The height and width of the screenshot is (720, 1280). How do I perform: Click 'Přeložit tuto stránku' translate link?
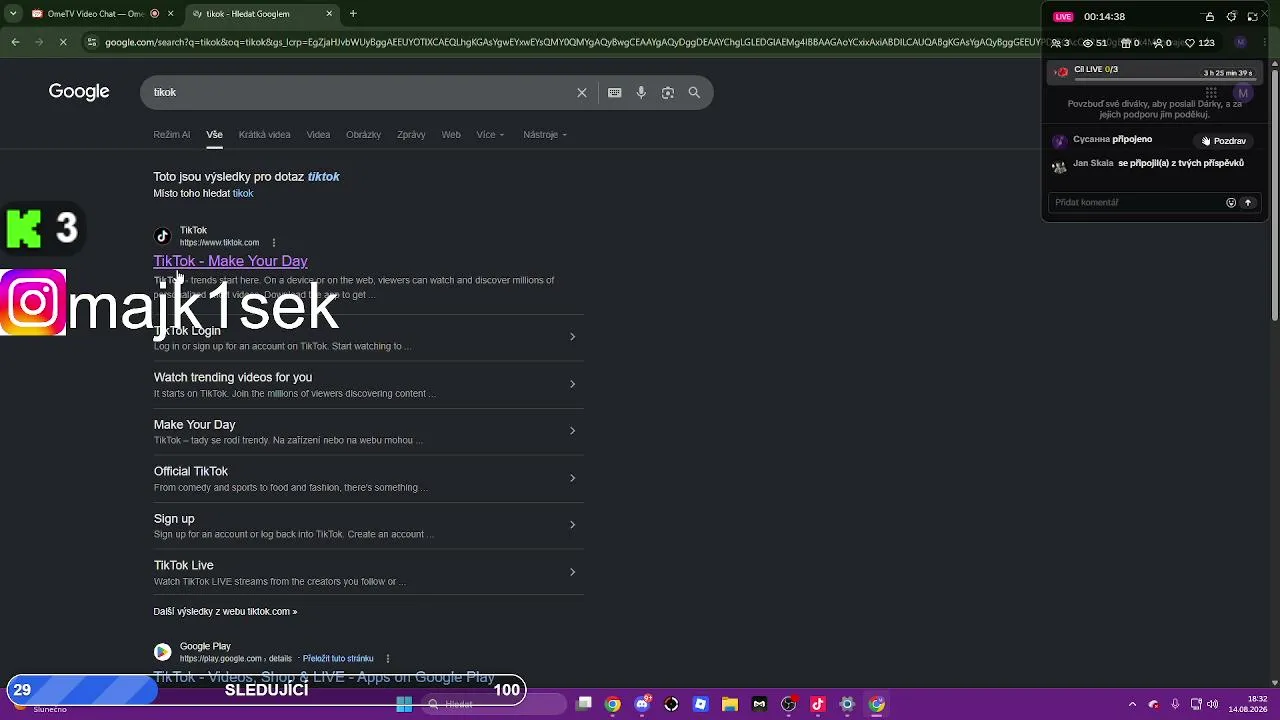[338, 659]
